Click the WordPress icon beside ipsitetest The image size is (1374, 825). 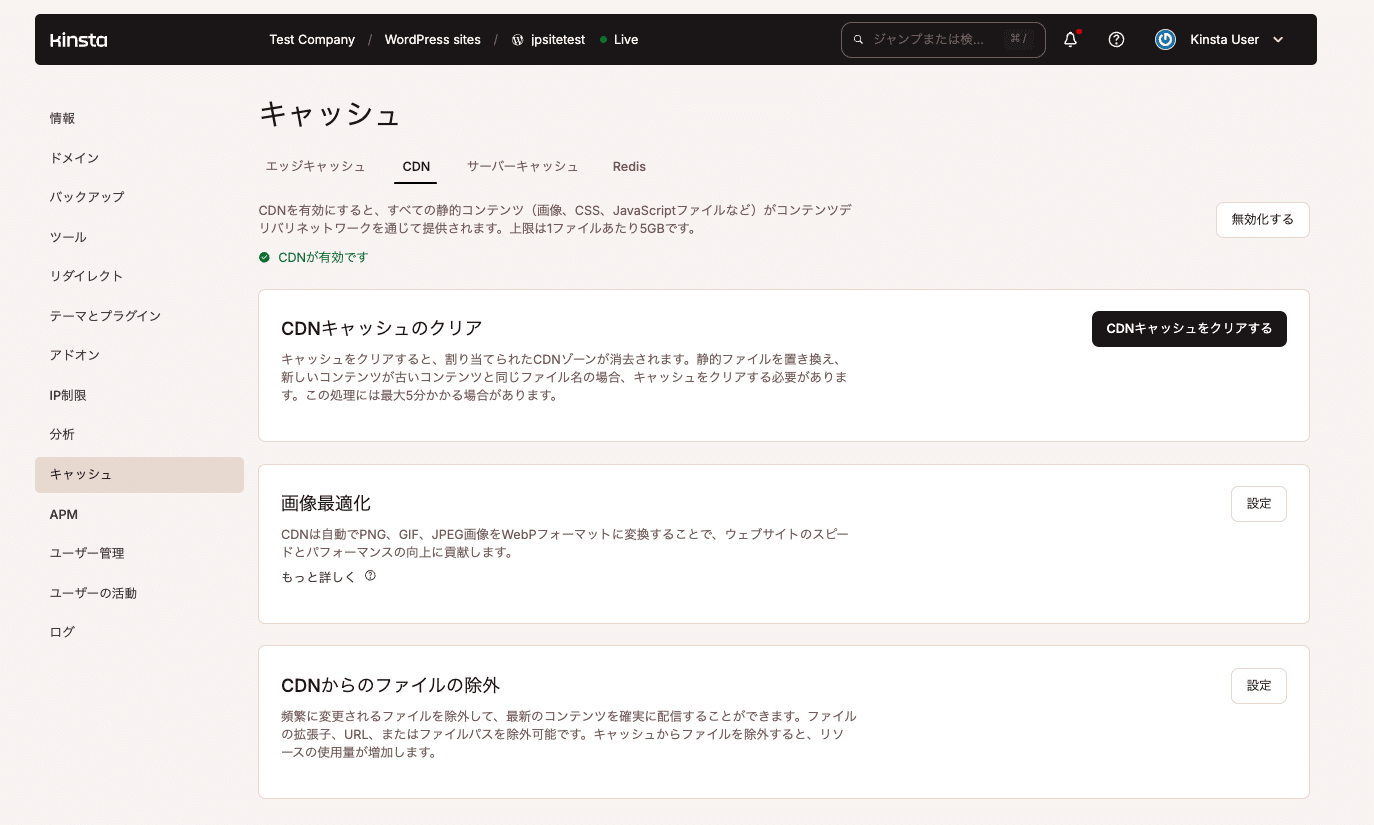518,40
